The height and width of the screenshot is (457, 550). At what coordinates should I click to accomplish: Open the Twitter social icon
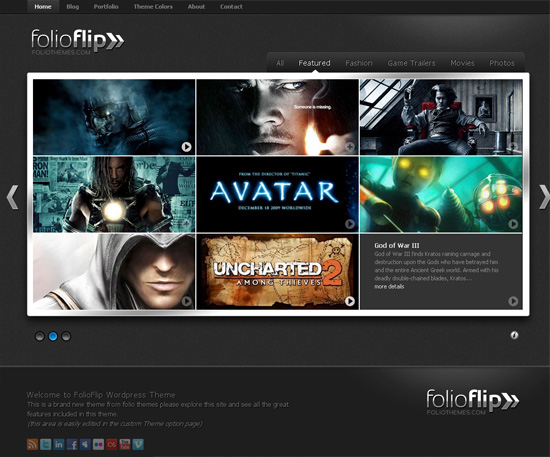[46, 444]
